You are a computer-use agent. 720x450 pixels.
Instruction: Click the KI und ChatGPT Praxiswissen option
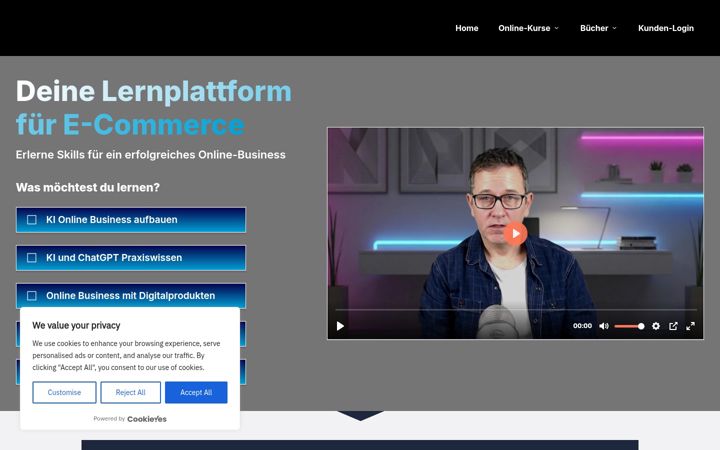[x=131, y=258]
